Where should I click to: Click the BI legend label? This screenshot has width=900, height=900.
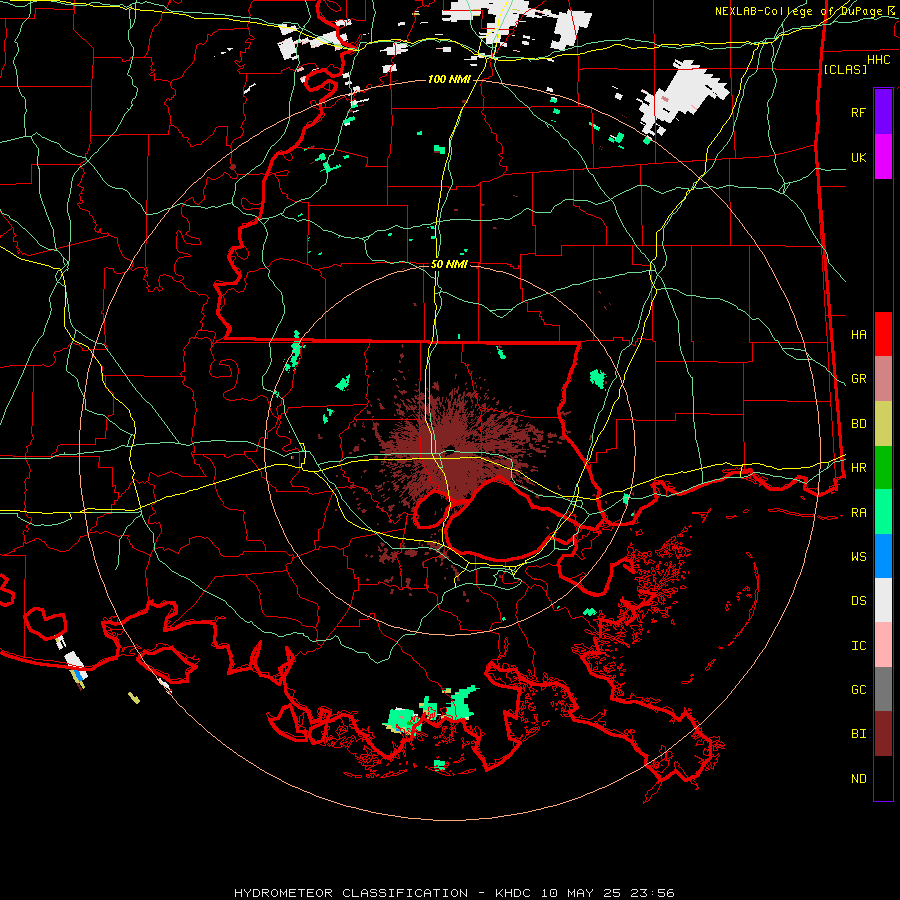coord(858,734)
